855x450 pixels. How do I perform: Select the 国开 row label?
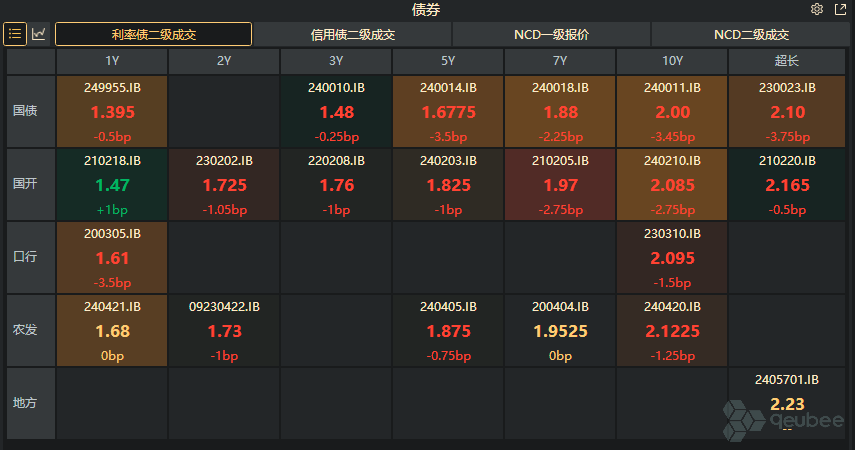[x=31, y=184]
